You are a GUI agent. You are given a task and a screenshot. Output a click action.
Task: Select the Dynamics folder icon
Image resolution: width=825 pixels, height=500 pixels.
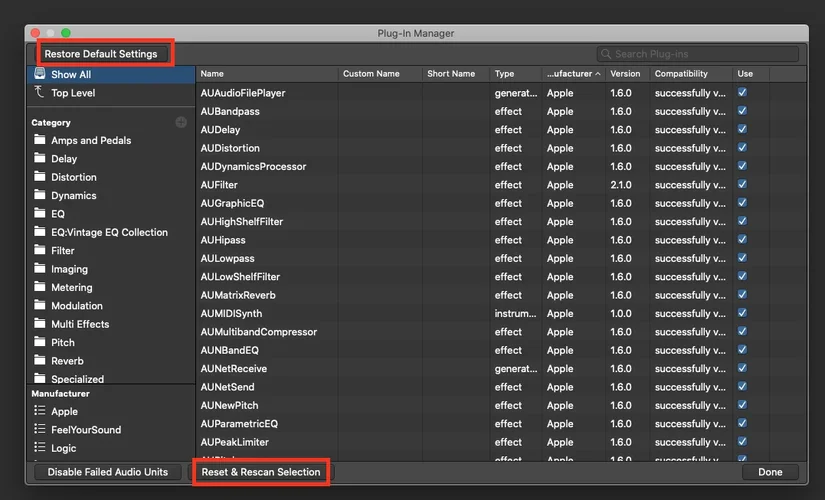coord(40,195)
